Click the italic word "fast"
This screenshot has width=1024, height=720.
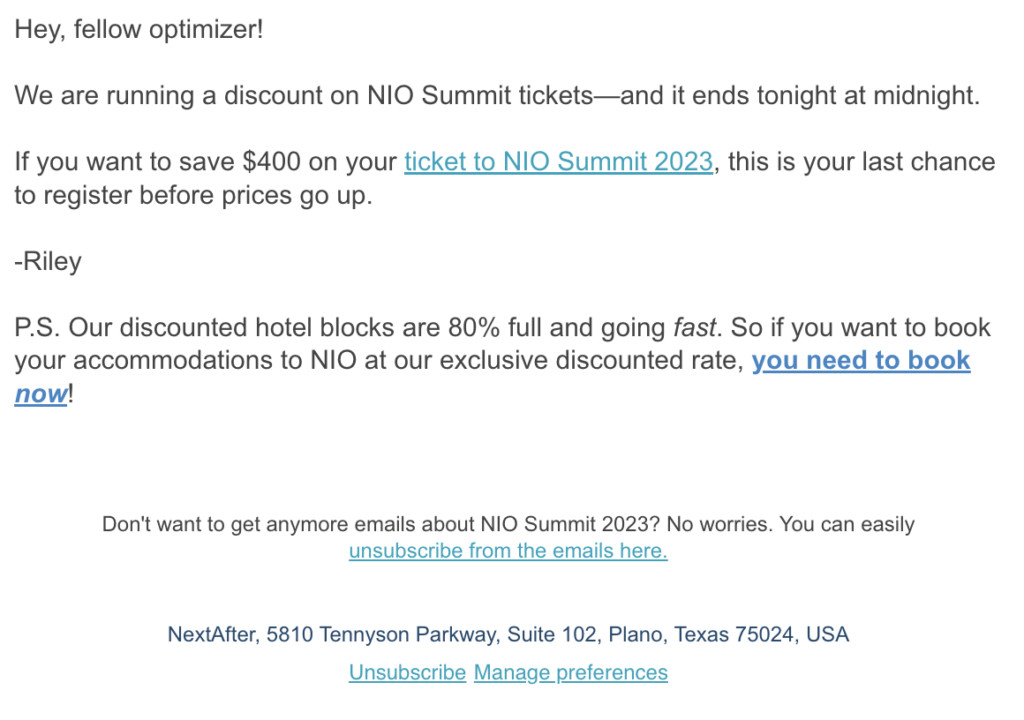pos(695,327)
